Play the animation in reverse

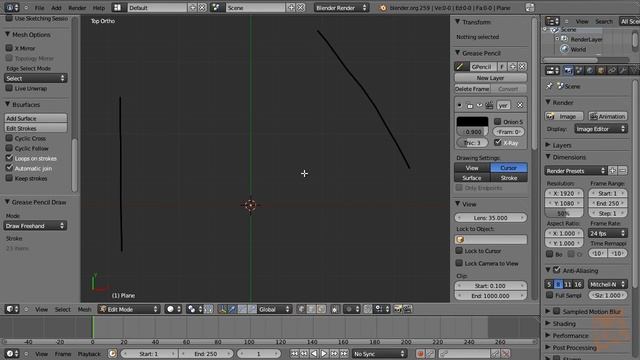[x=314, y=353]
